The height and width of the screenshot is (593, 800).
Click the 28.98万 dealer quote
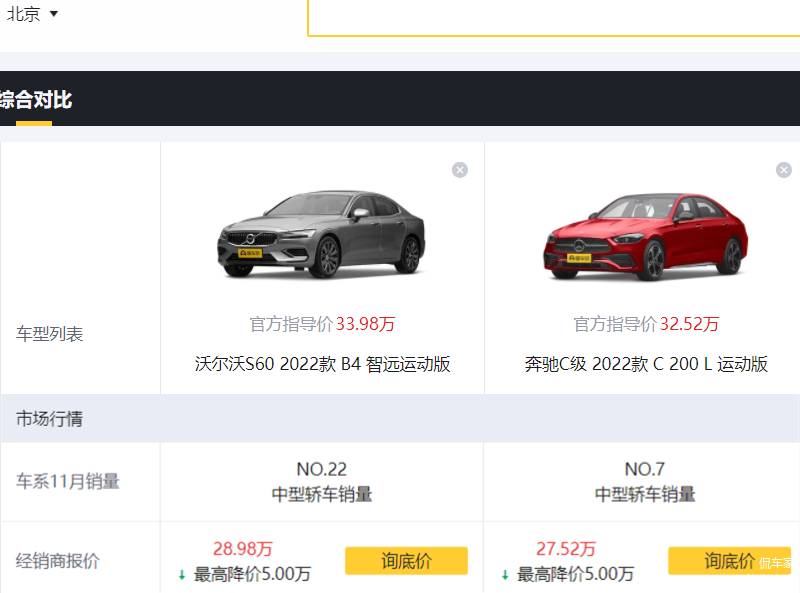pos(243,549)
